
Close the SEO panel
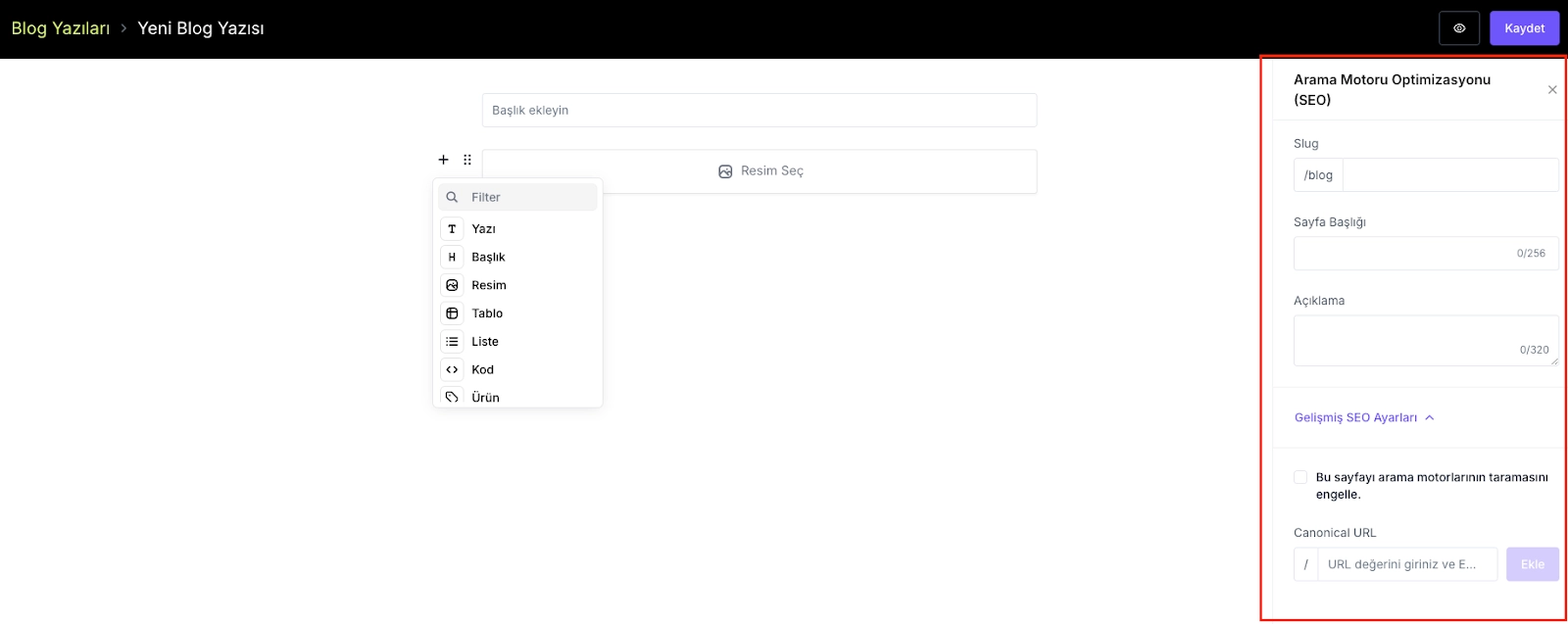point(1552,90)
